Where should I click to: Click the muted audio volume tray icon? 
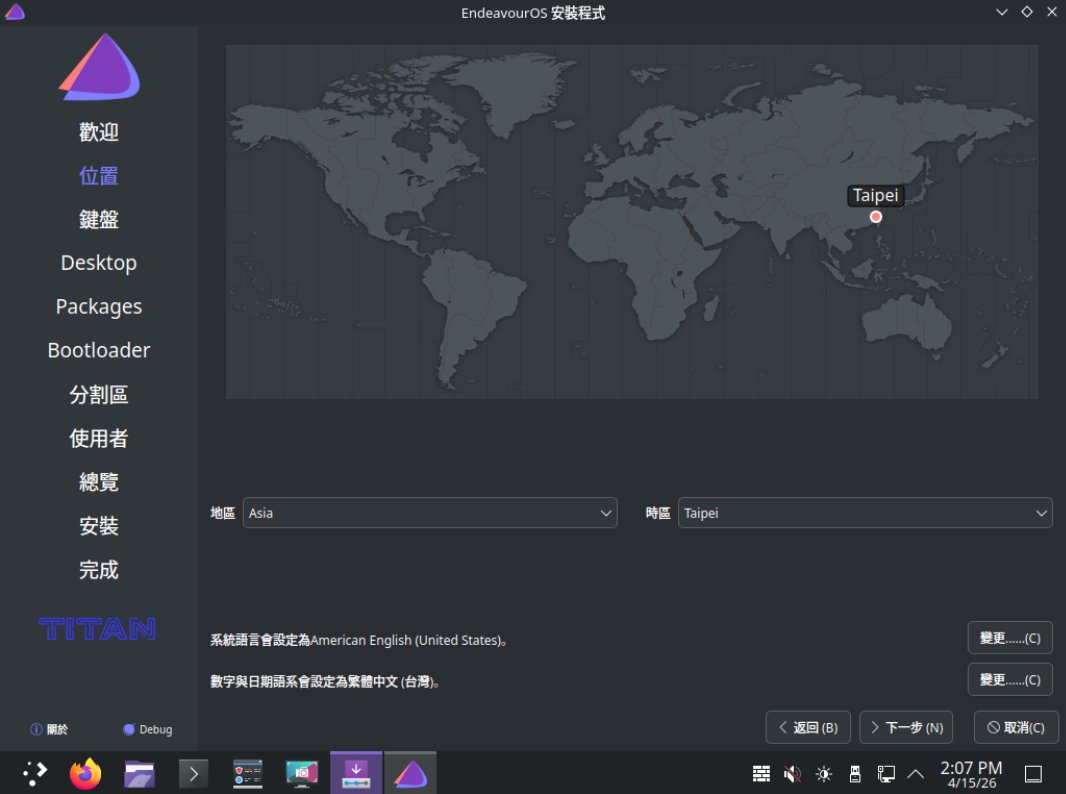coord(792,773)
